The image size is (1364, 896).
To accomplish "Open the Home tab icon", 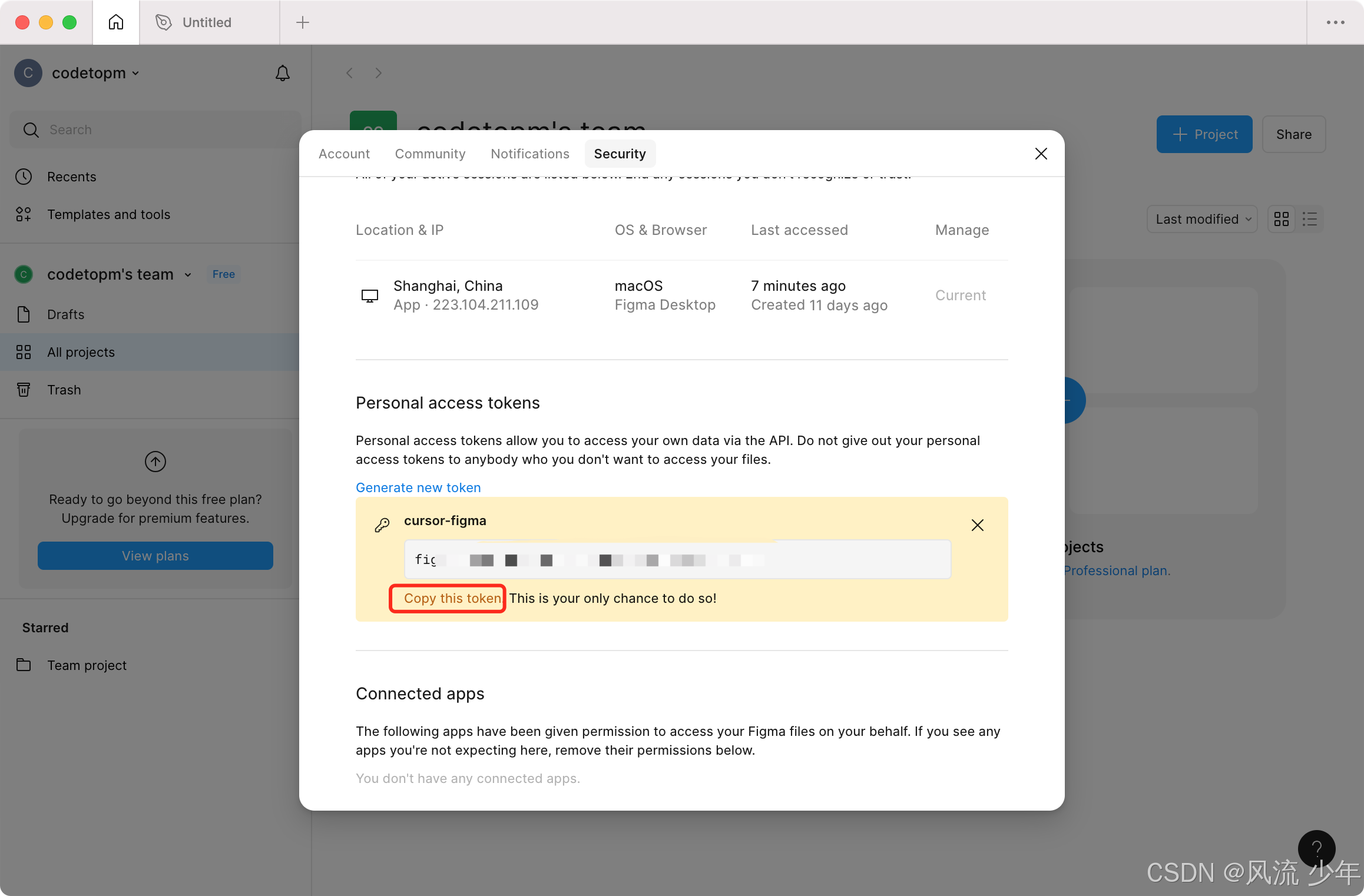I will (116, 22).
